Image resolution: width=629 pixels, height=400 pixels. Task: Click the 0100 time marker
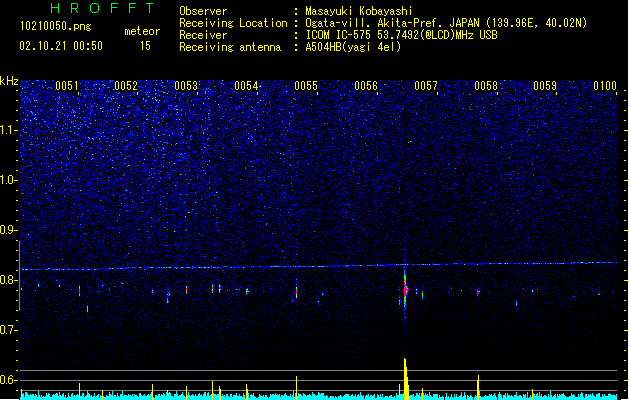click(x=605, y=86)
